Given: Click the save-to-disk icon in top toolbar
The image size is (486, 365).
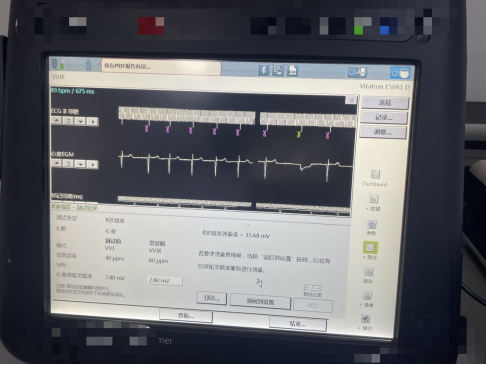Looking at the screenshot, I should pyautogui.click(x=293, y=71).
